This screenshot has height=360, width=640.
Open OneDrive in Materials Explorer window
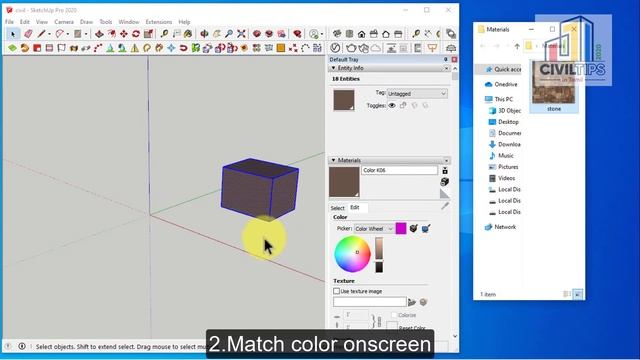click(501, 84)
